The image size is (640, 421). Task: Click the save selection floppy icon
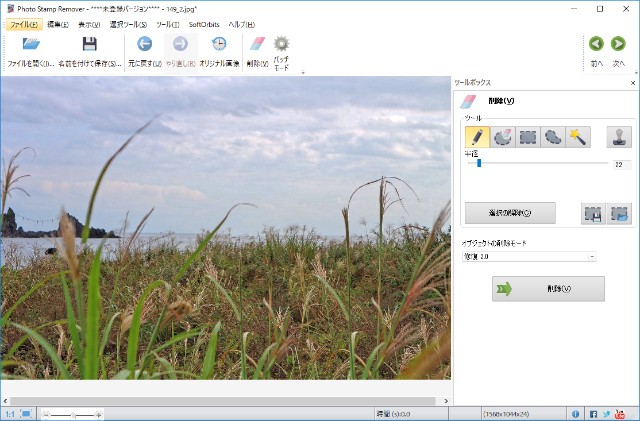[593, 213]
